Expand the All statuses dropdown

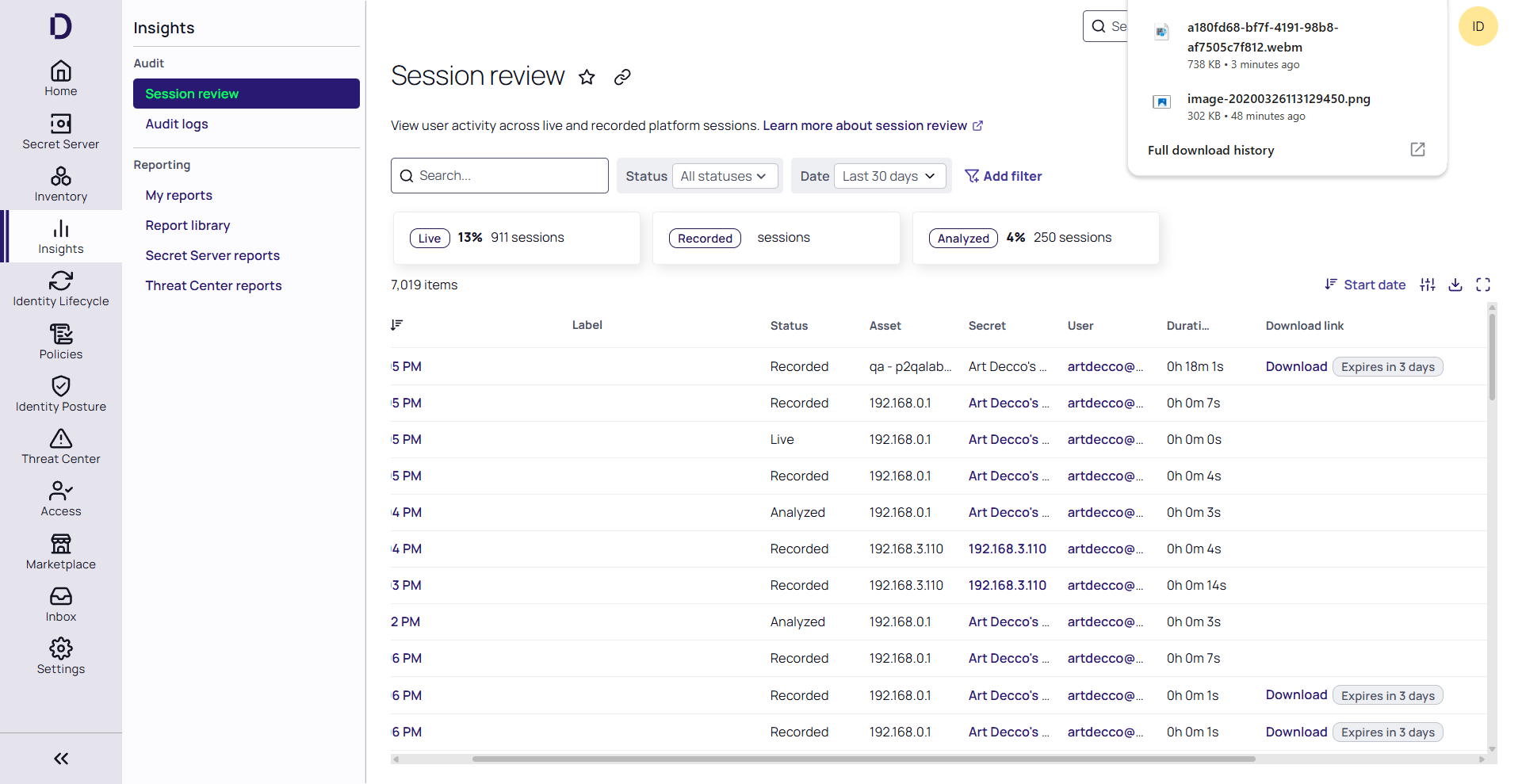[x=723, y=176]
